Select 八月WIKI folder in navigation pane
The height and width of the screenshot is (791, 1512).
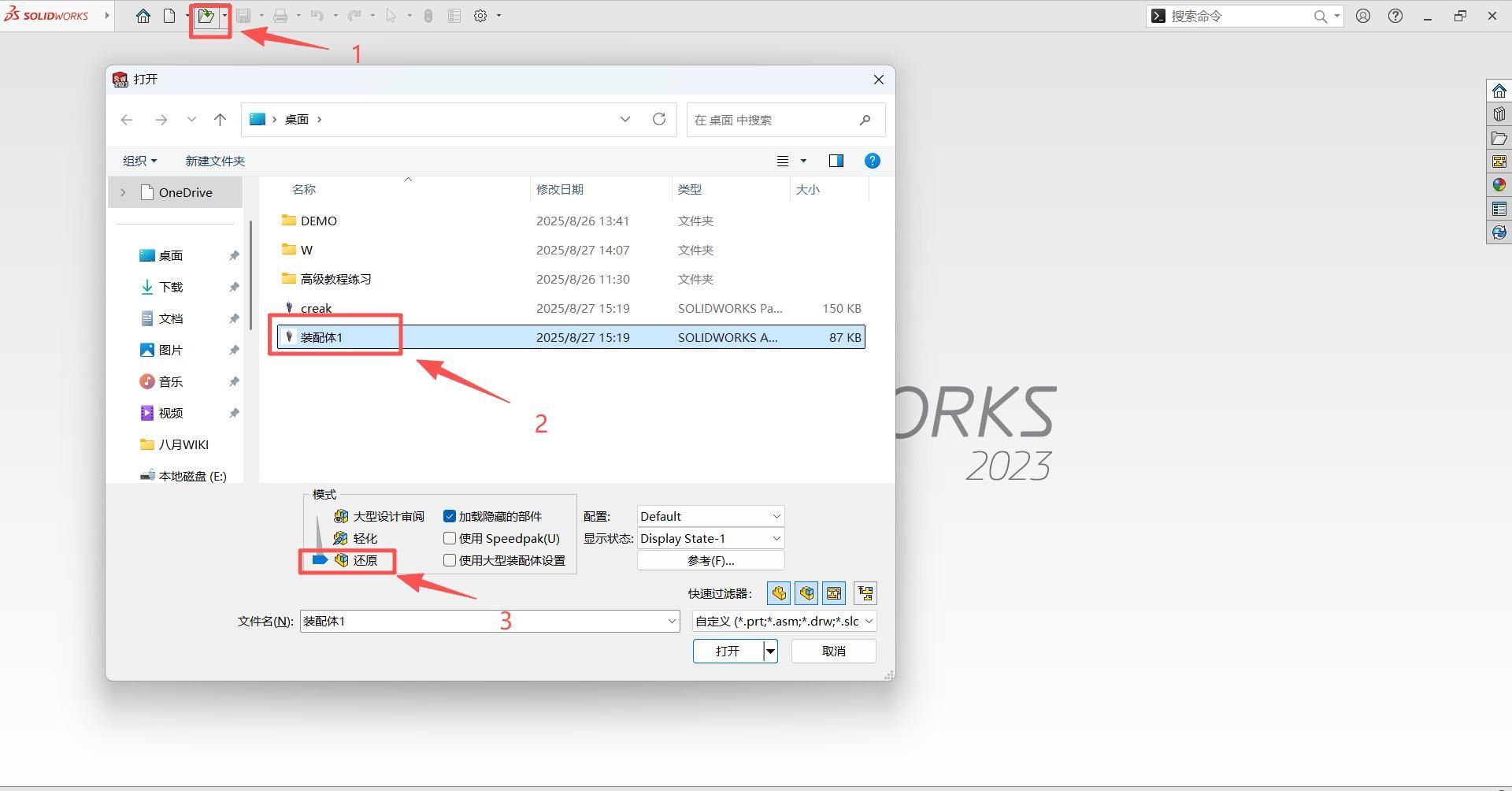coord(175,444)
